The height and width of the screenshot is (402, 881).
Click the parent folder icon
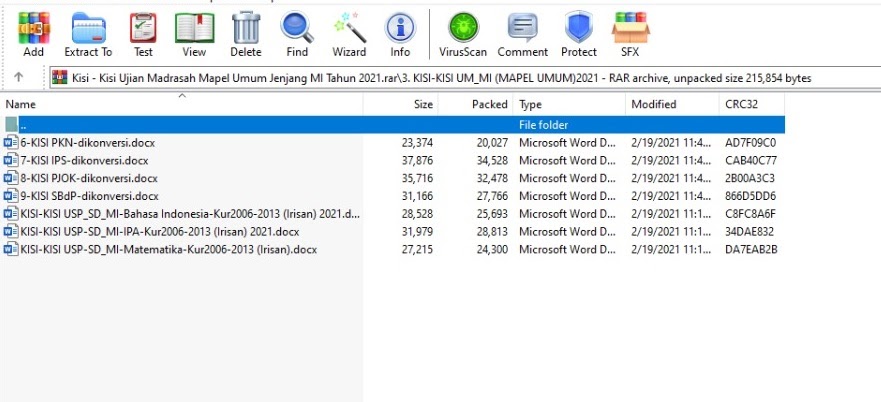pos(12,125)
